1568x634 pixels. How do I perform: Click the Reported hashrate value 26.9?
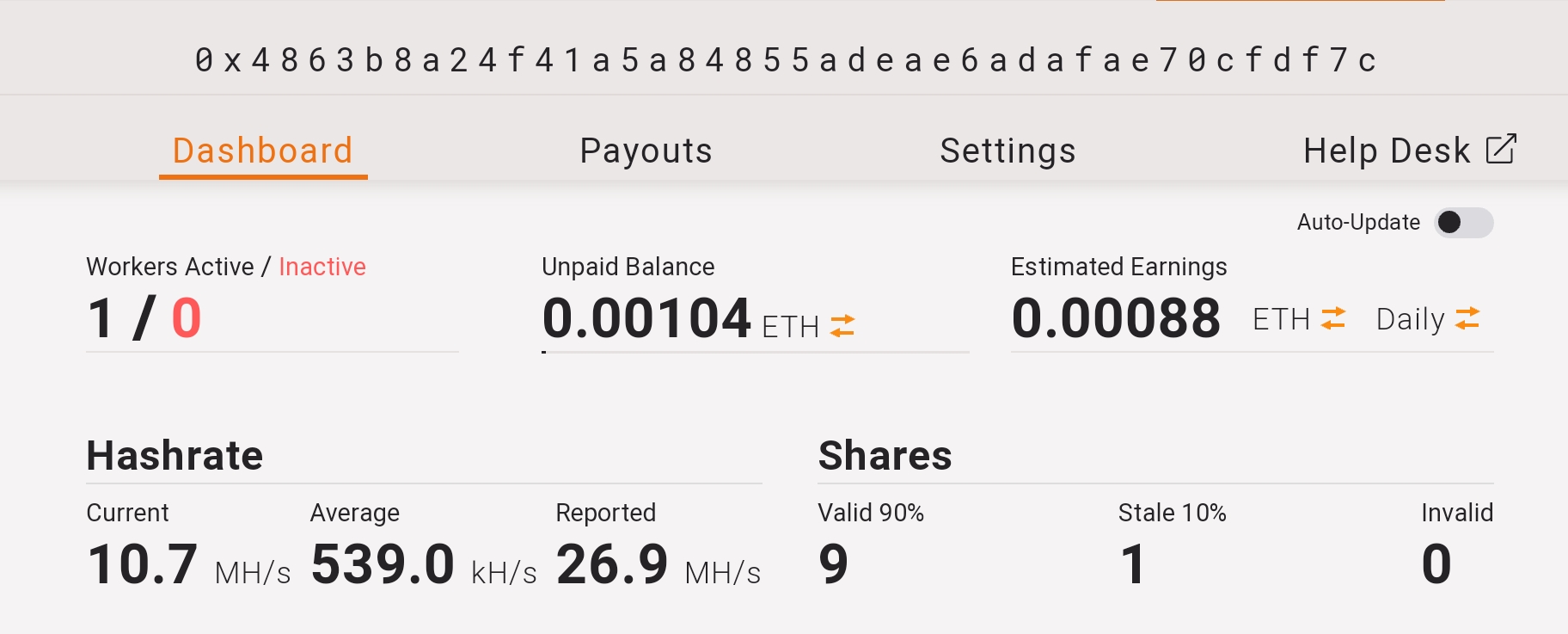[x=612, y=564]
